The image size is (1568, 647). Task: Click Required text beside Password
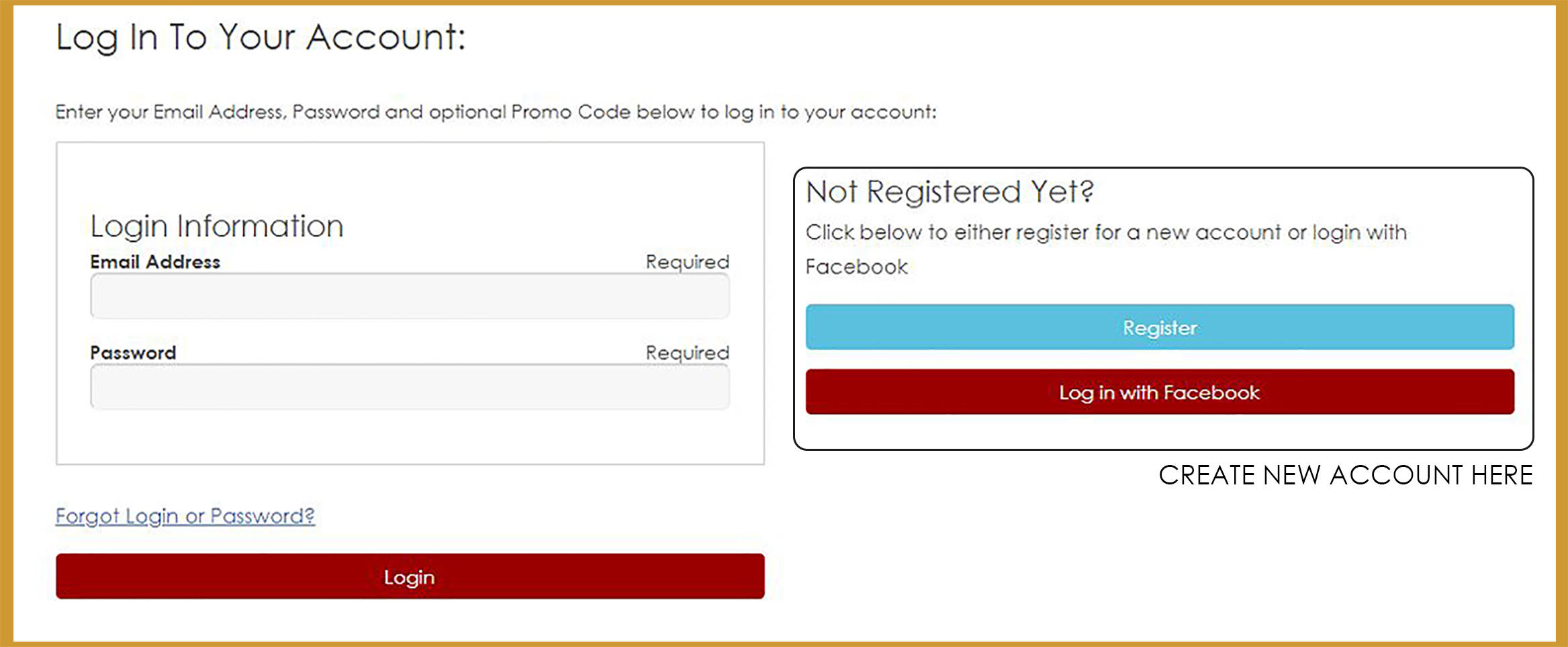(687, 352)
